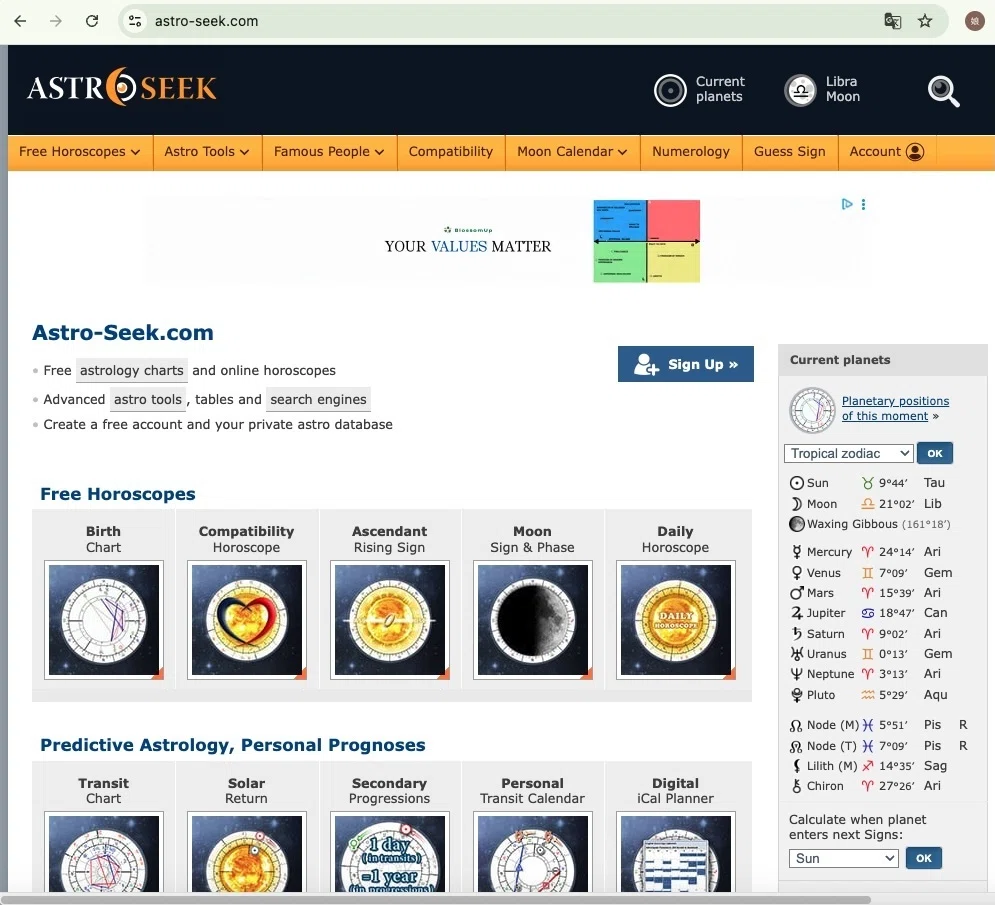Screen dimensions: 995x905
Task: Expand the Famous People menu
Action: coord(329,152)
